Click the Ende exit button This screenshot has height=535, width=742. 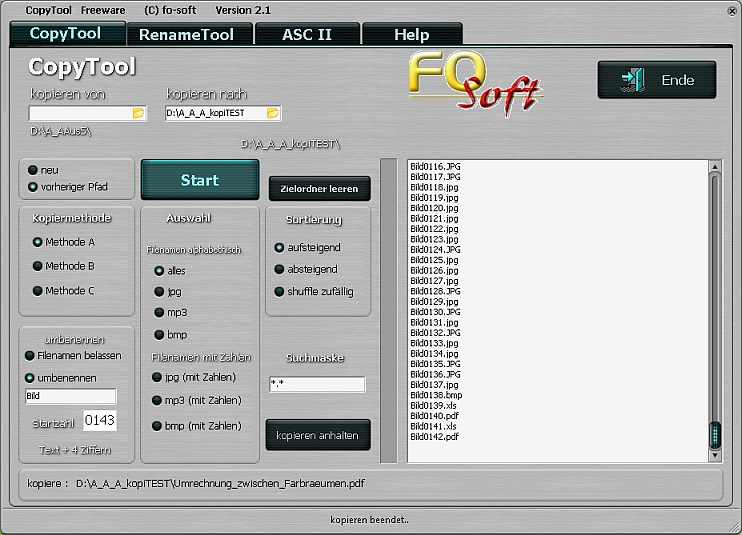pos(657,79)
